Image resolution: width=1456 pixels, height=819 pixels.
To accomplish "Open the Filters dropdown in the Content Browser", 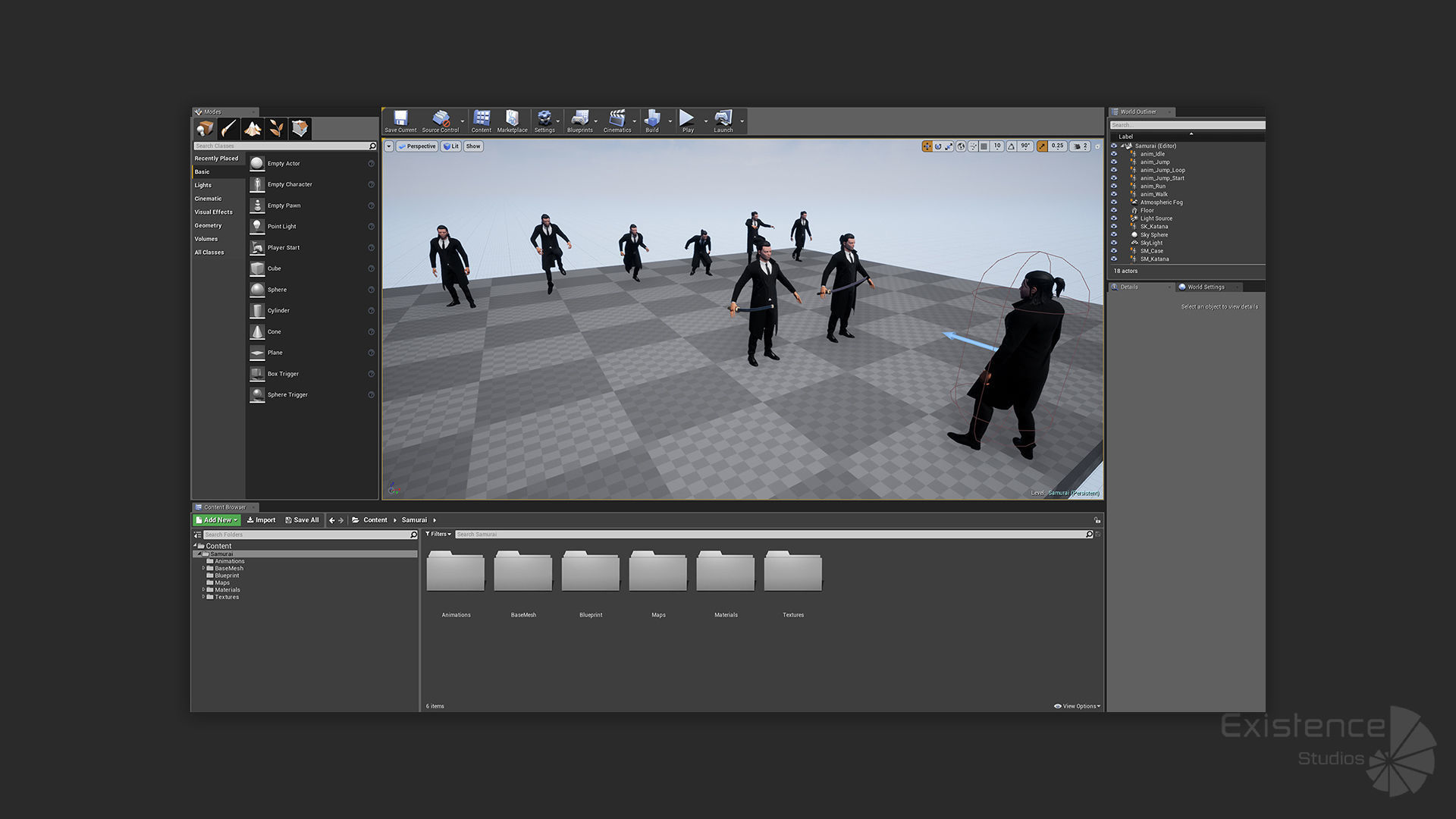I will [x=438, y=535].
